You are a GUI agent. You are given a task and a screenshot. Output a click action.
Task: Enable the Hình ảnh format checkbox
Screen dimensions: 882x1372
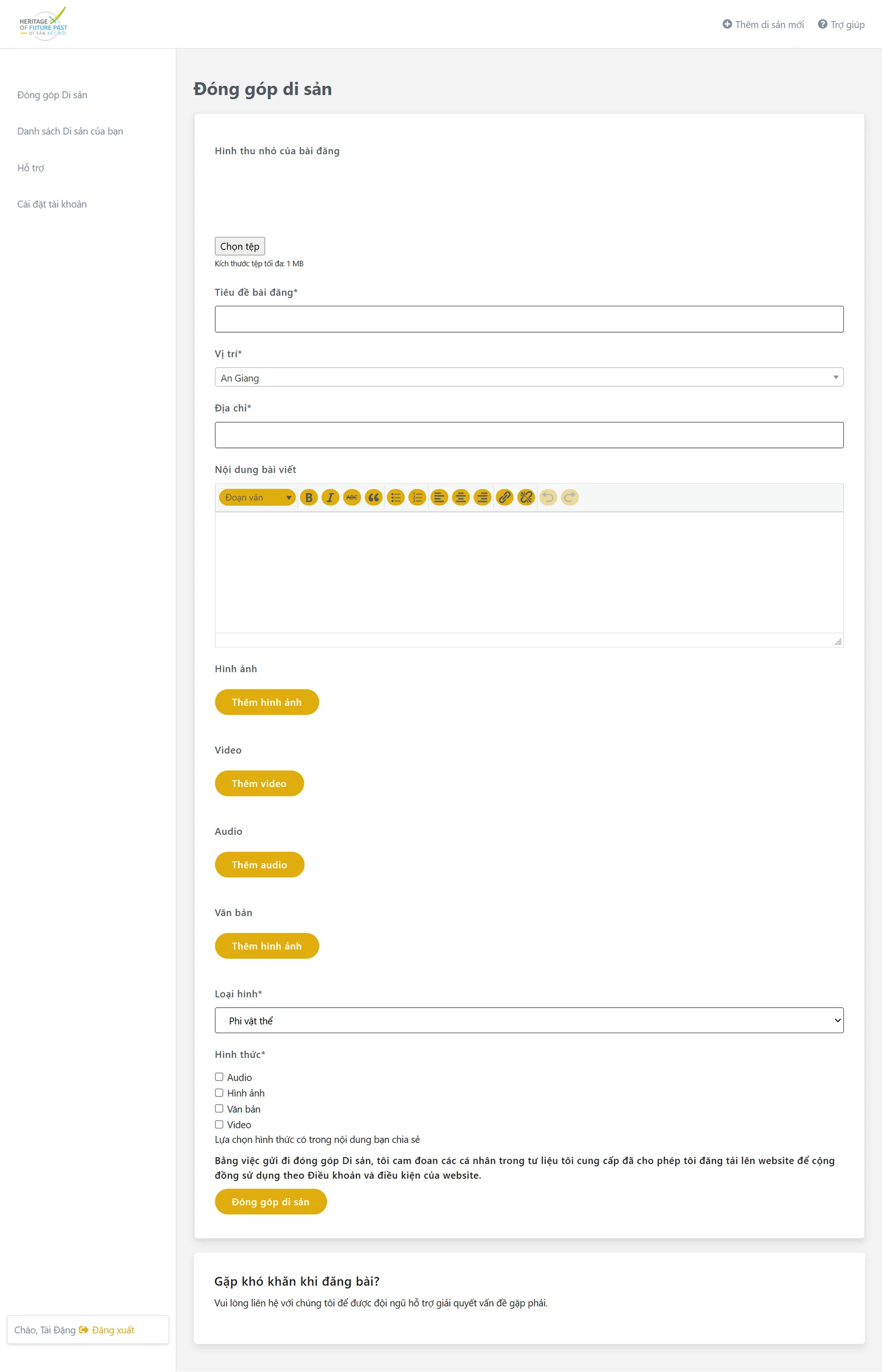pos(219,1093)
